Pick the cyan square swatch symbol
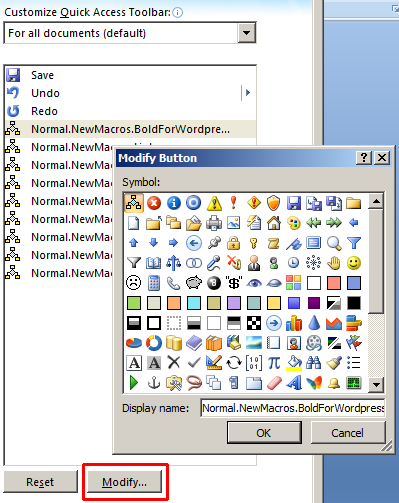 194,303
